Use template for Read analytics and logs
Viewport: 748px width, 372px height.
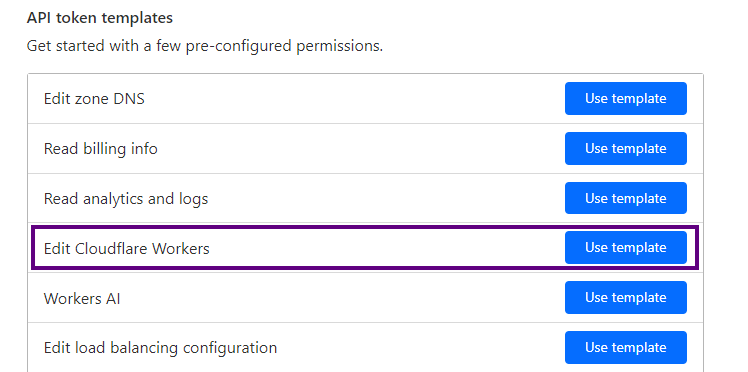pyautogui.click(x=625, y=198)
